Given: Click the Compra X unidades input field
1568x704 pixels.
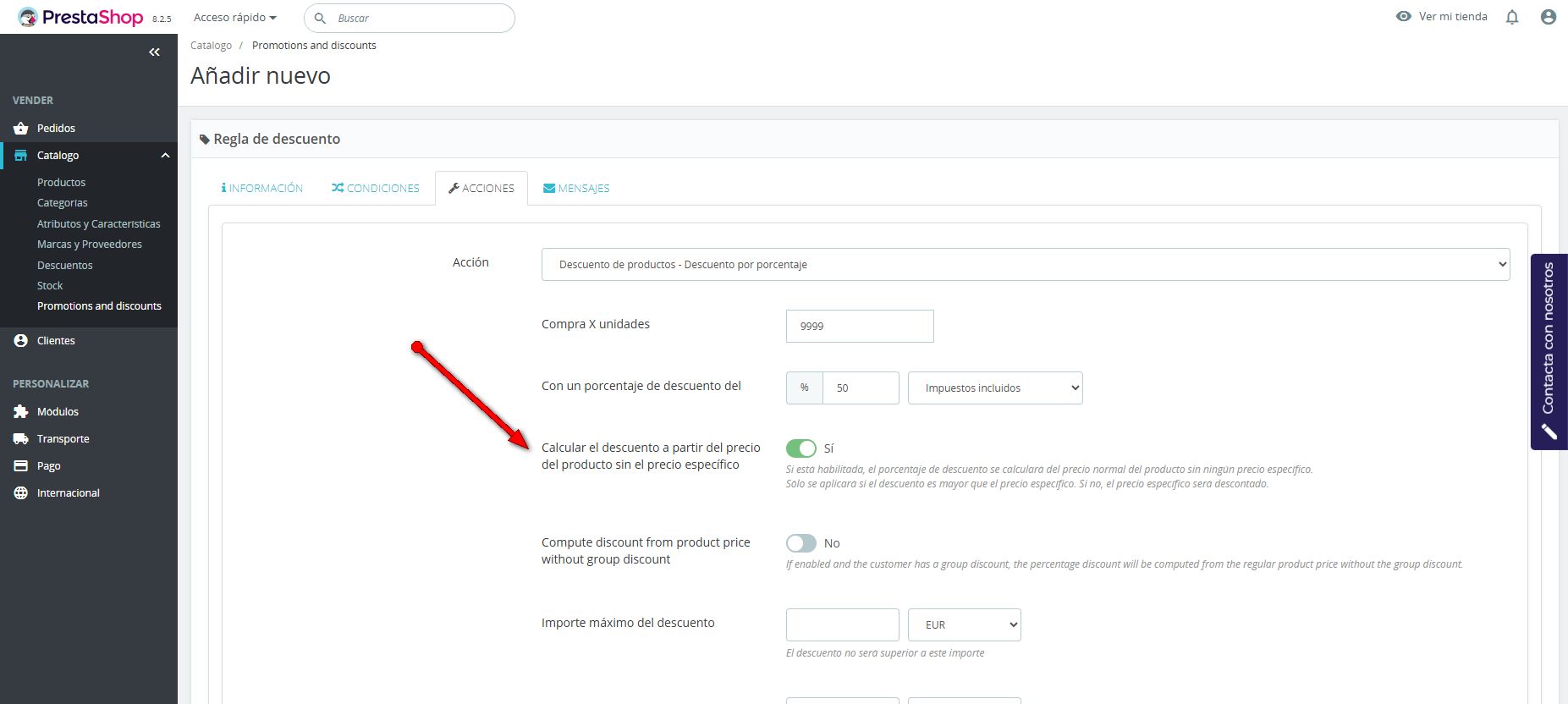Looking at the screenshot, I should tap(859, 326).
